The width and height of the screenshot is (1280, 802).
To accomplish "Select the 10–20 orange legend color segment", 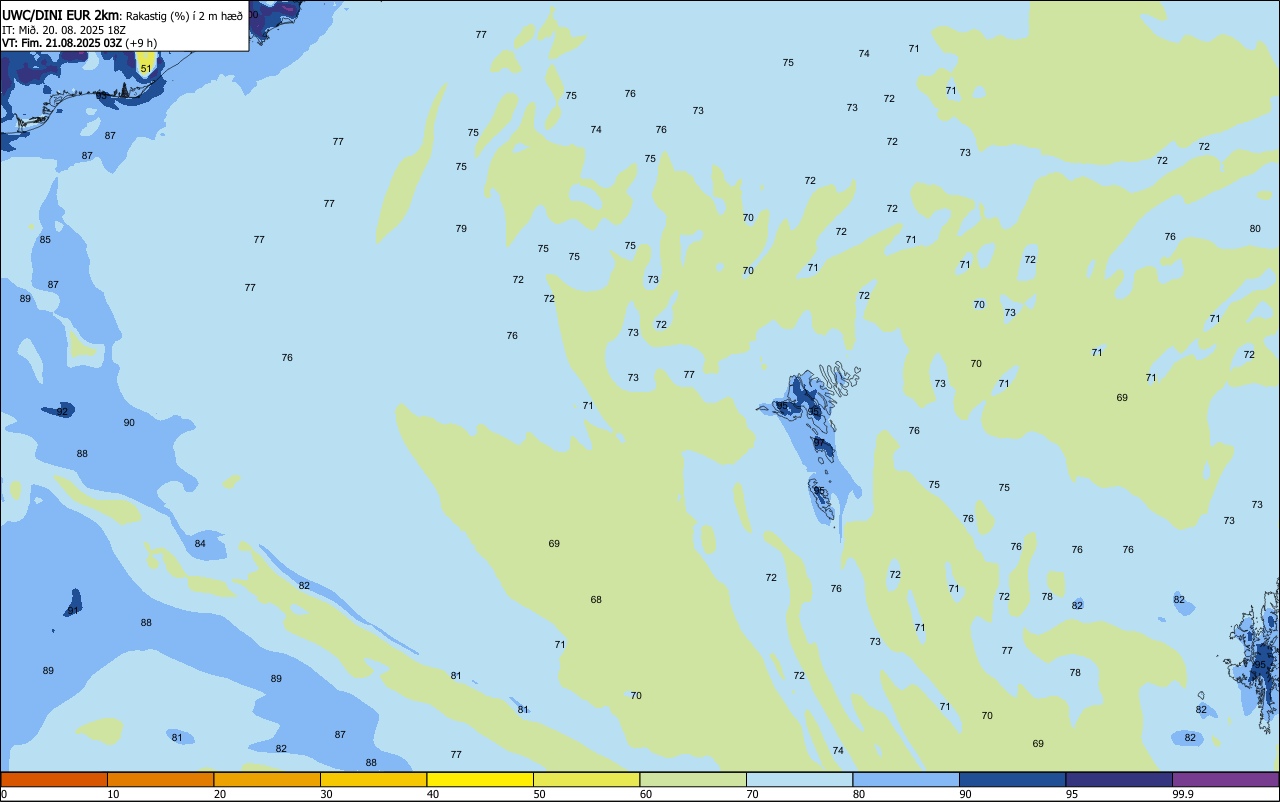I will point(160,779).
